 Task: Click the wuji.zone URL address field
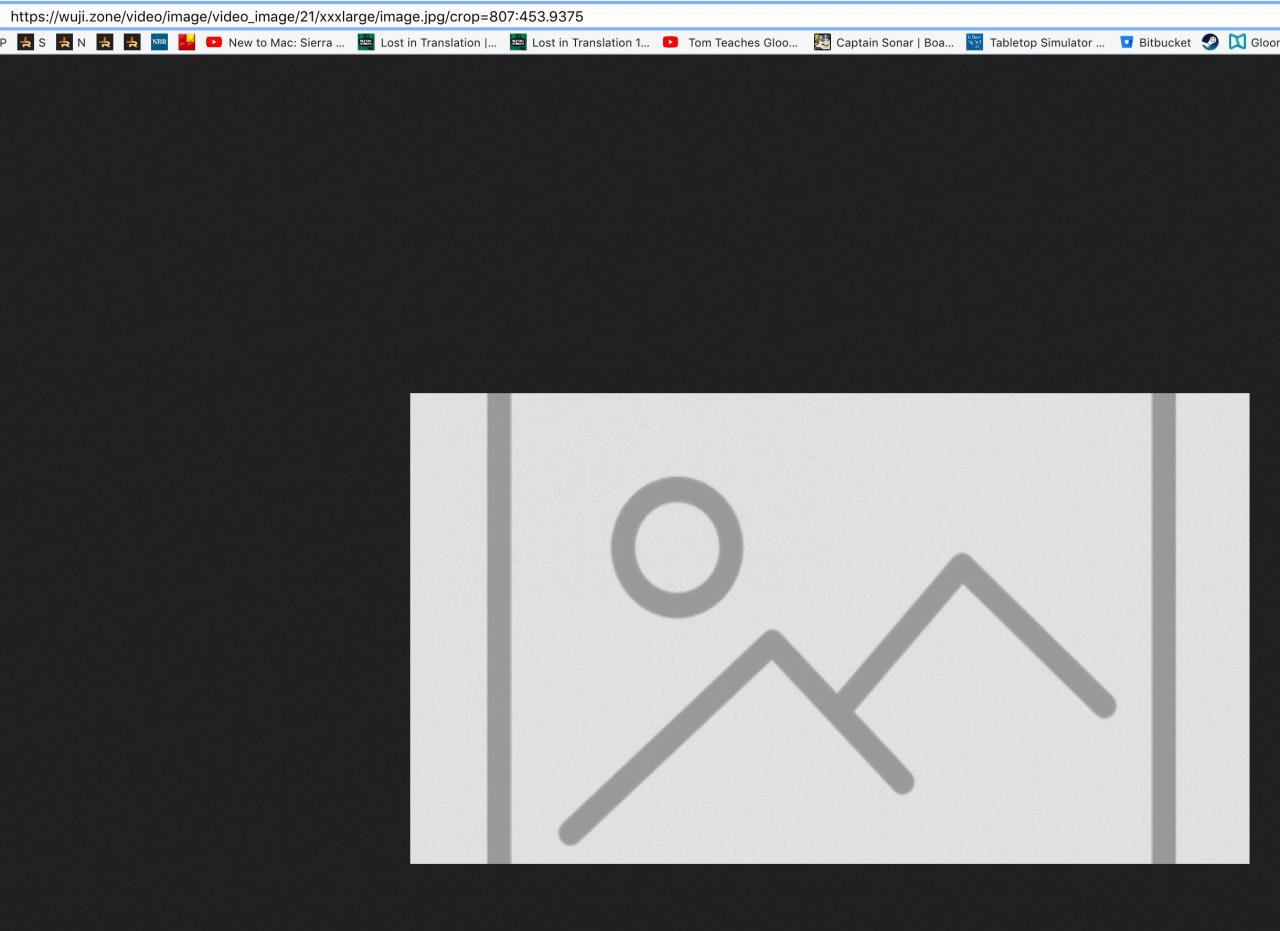click(x=640, y=16)
